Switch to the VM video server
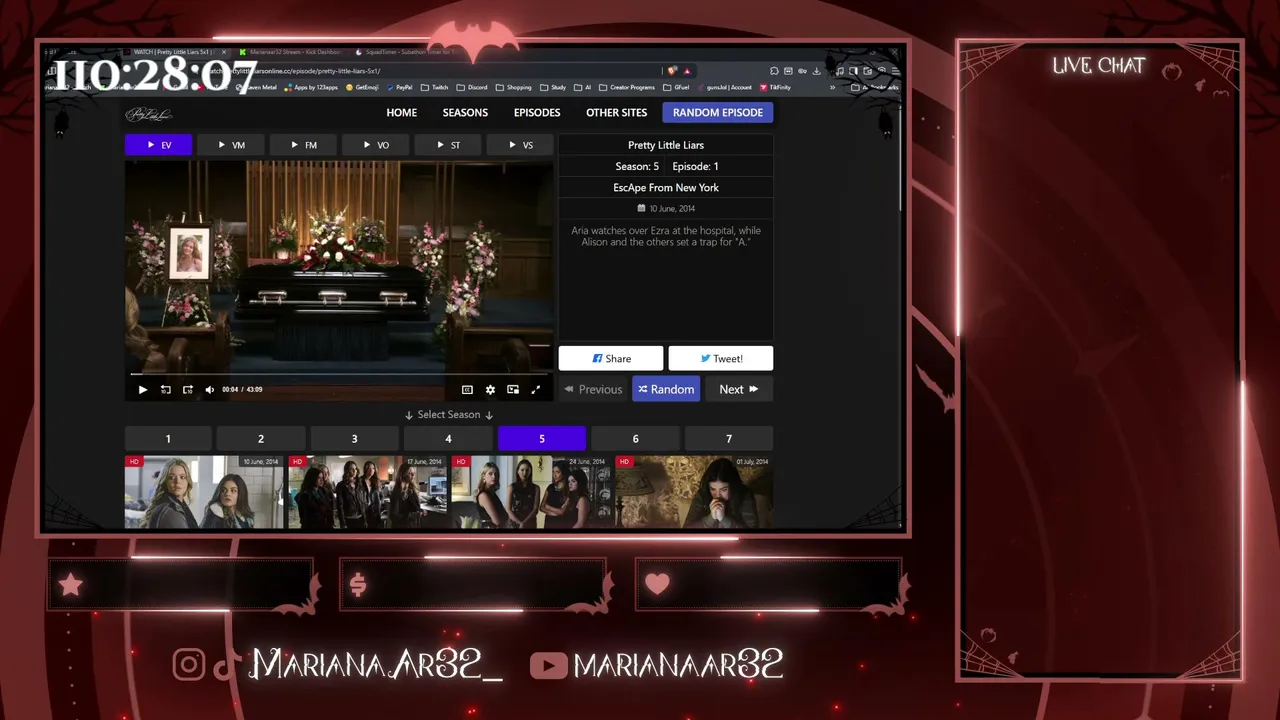This screenshot has width=1280, height=720. pos(231,145)
